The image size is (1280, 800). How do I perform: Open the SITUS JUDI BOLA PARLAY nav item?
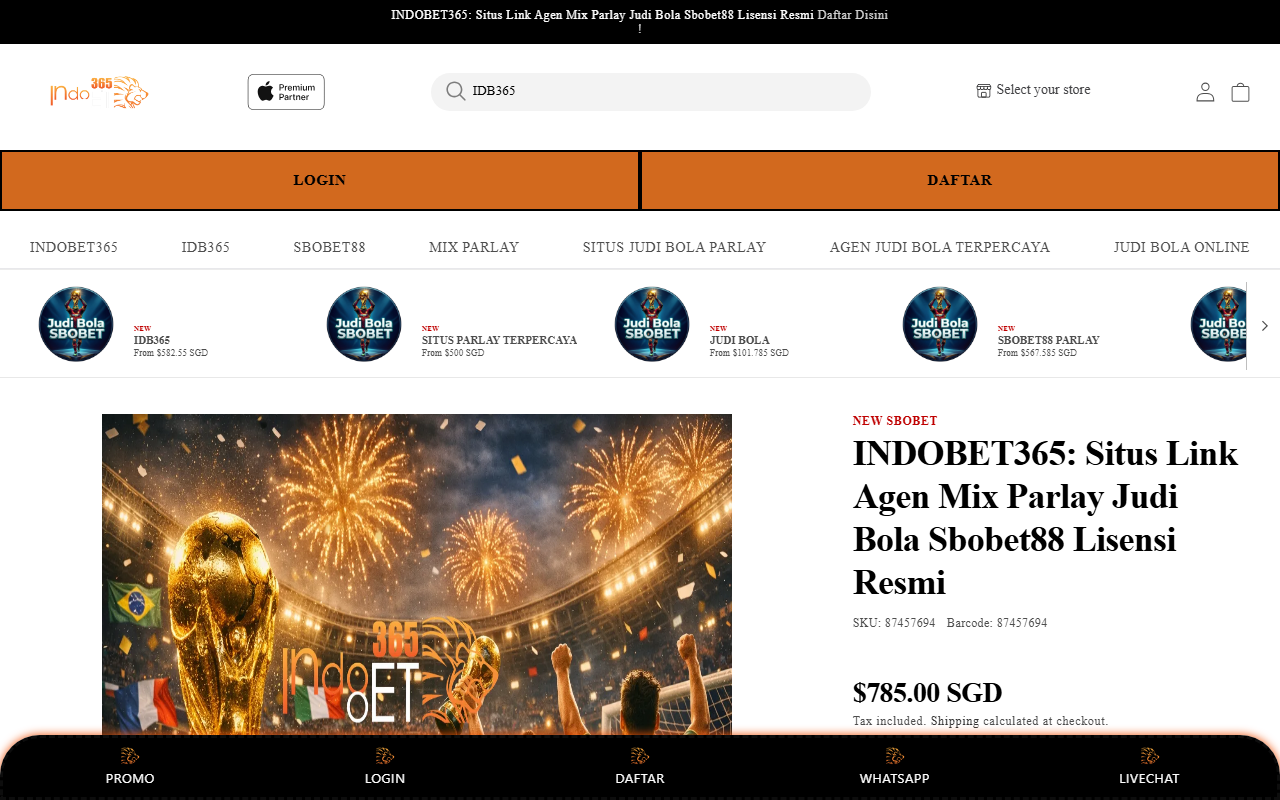674,247
